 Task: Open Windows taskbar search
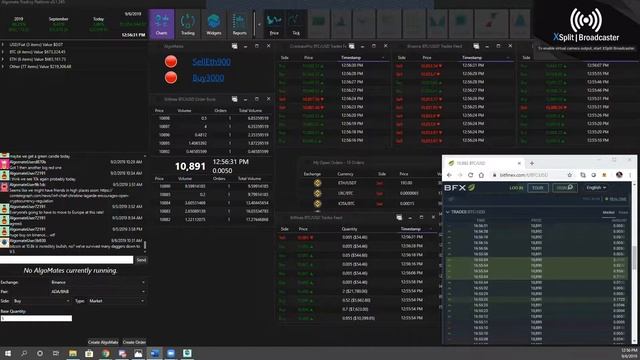[x=24, y=353]
